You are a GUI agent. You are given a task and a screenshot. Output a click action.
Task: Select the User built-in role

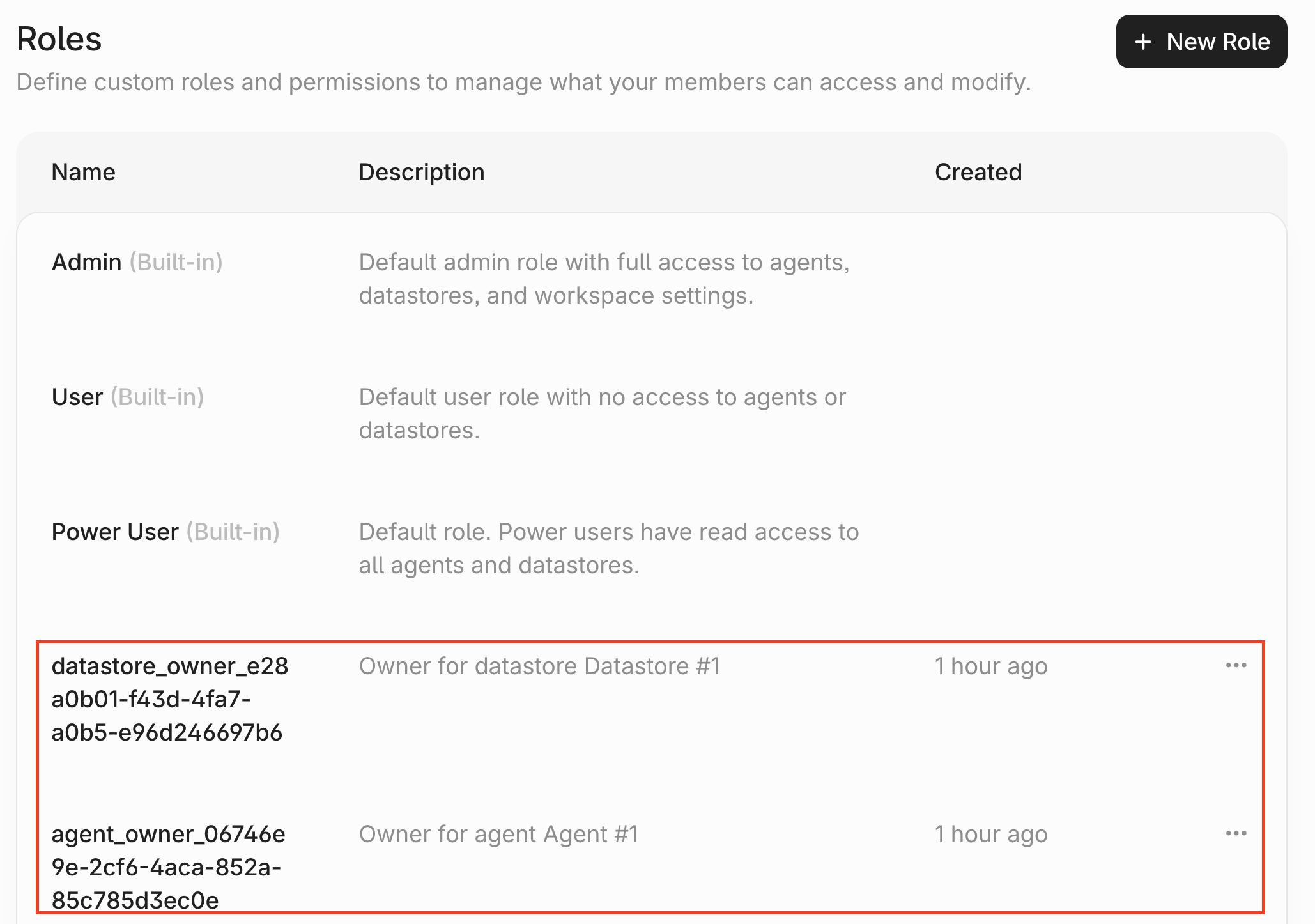click(77, 397)
